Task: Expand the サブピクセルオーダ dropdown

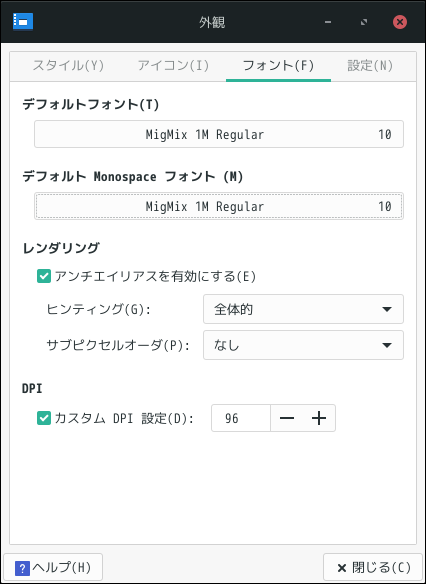Action: click(303, 345)
